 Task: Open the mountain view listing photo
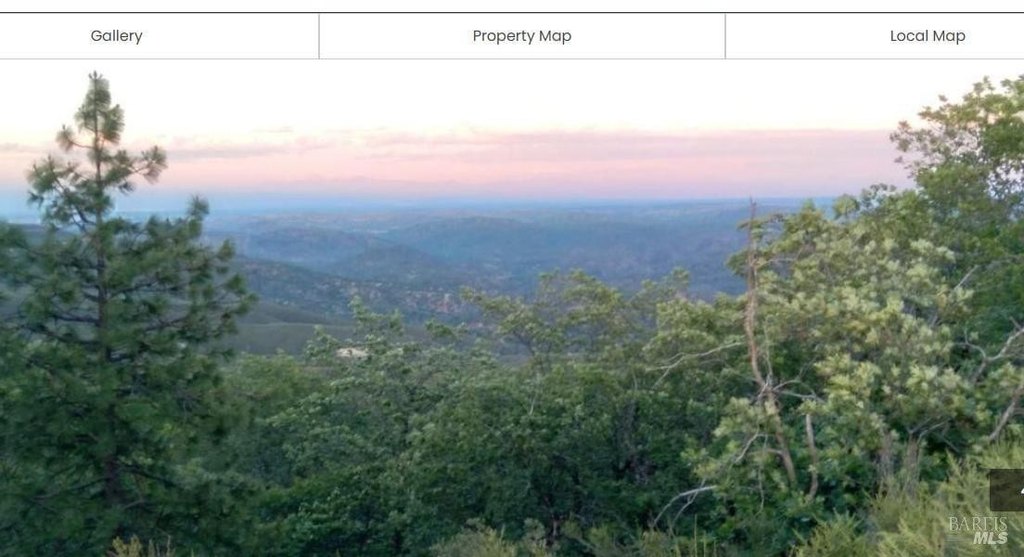point(512,308)
